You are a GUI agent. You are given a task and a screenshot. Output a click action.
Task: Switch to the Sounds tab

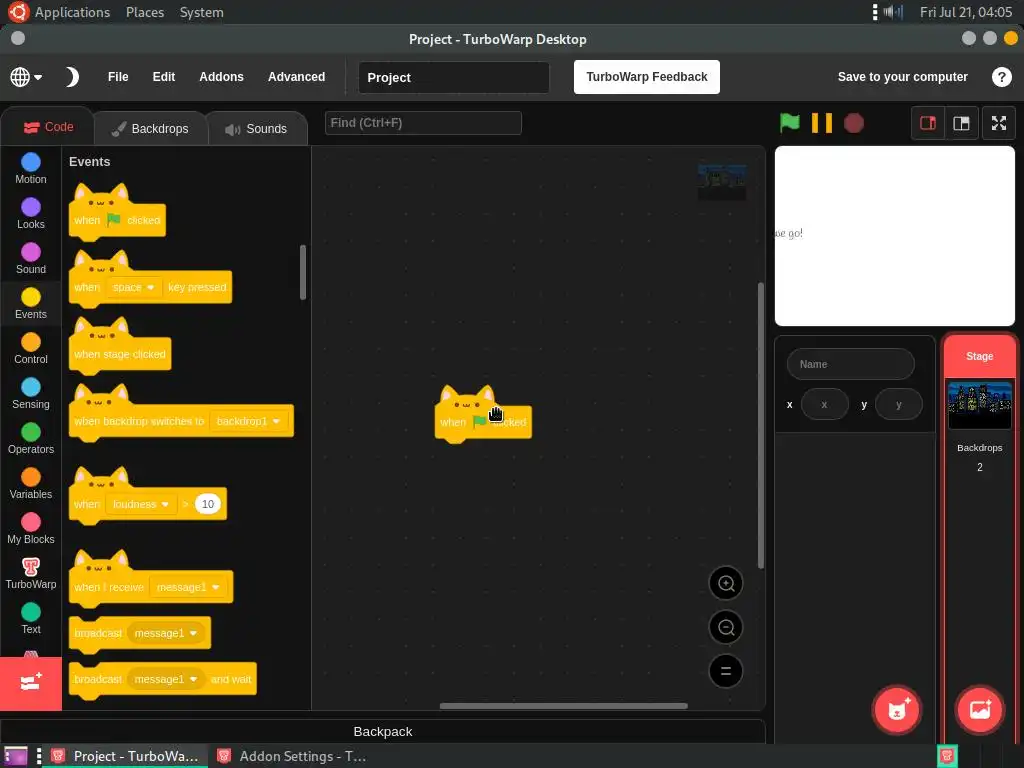pyautogui.click(x=257, y=129)
